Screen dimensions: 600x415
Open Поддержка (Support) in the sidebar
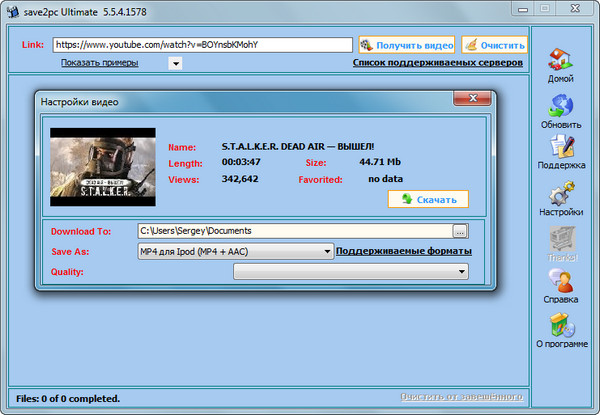coord(560,148)
